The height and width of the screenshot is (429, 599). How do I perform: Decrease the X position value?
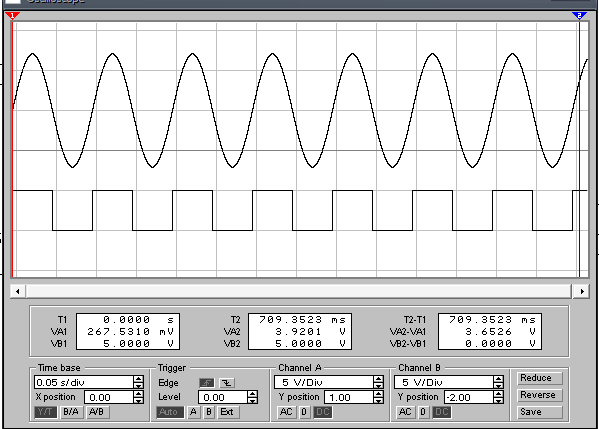[x=138, y=400]
